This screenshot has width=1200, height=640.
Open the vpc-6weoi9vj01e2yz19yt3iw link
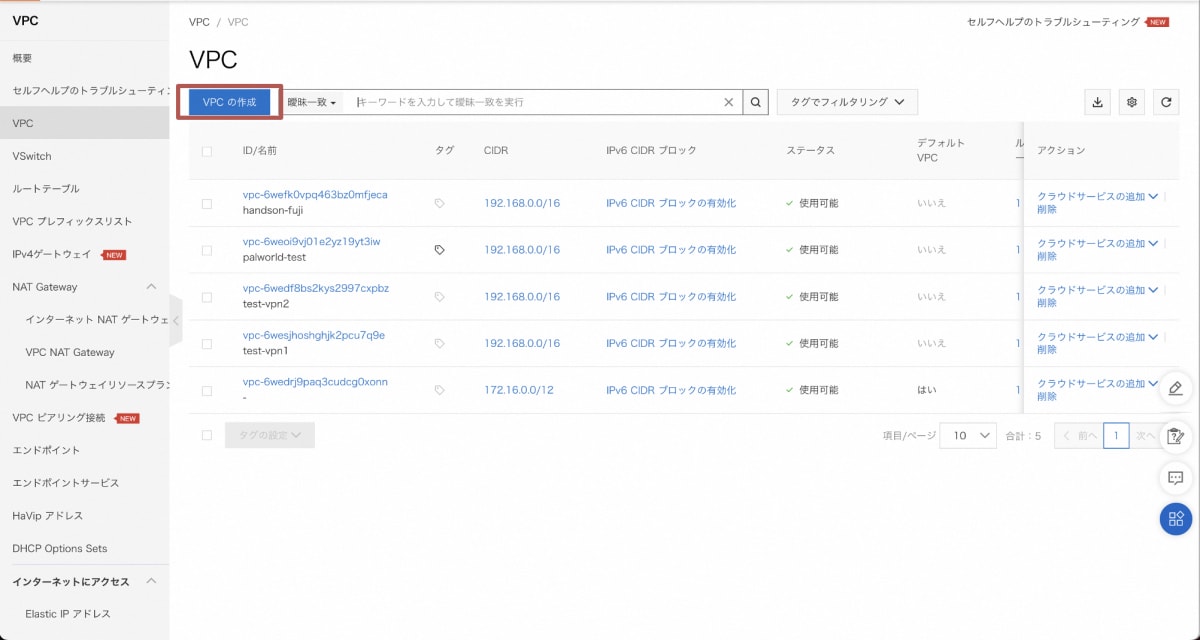311,242
